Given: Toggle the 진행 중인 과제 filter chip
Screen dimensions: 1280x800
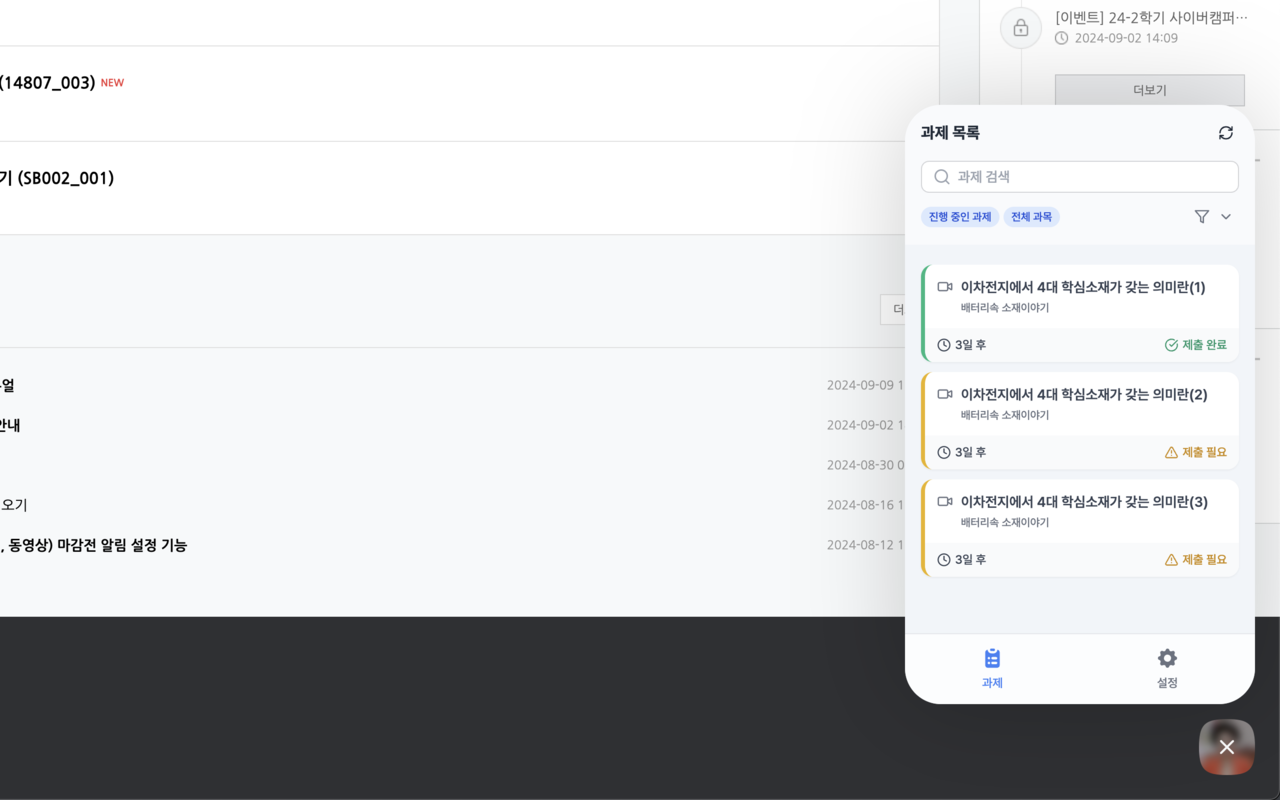Looking at the screenshot, I should 959,216.
